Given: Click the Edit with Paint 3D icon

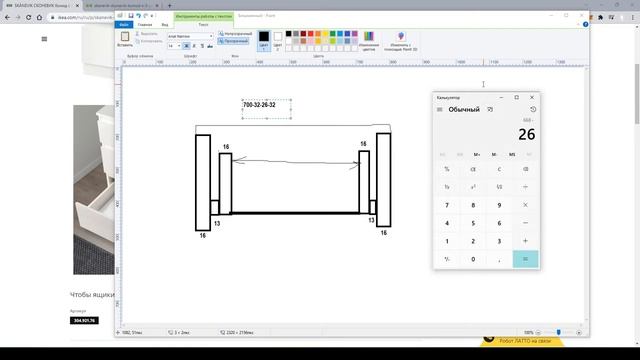Looking at the screenshot, I should tap(400, 40).
